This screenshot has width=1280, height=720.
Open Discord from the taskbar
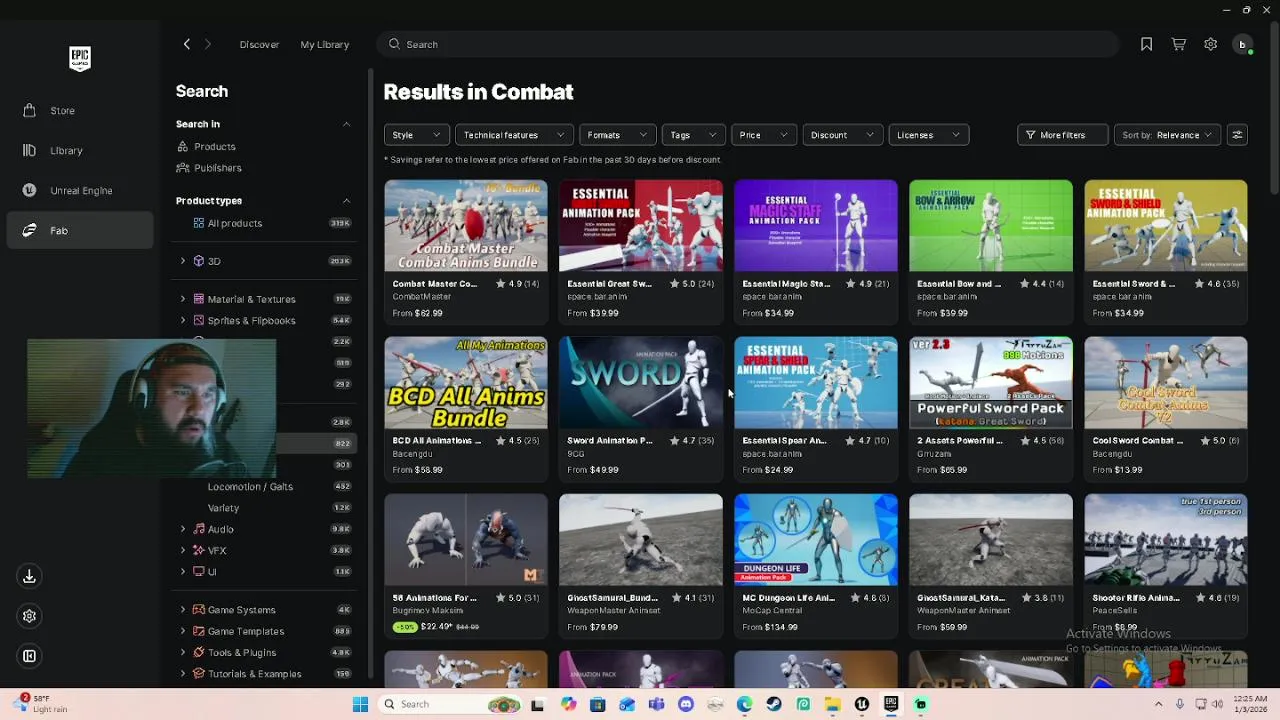686,704
